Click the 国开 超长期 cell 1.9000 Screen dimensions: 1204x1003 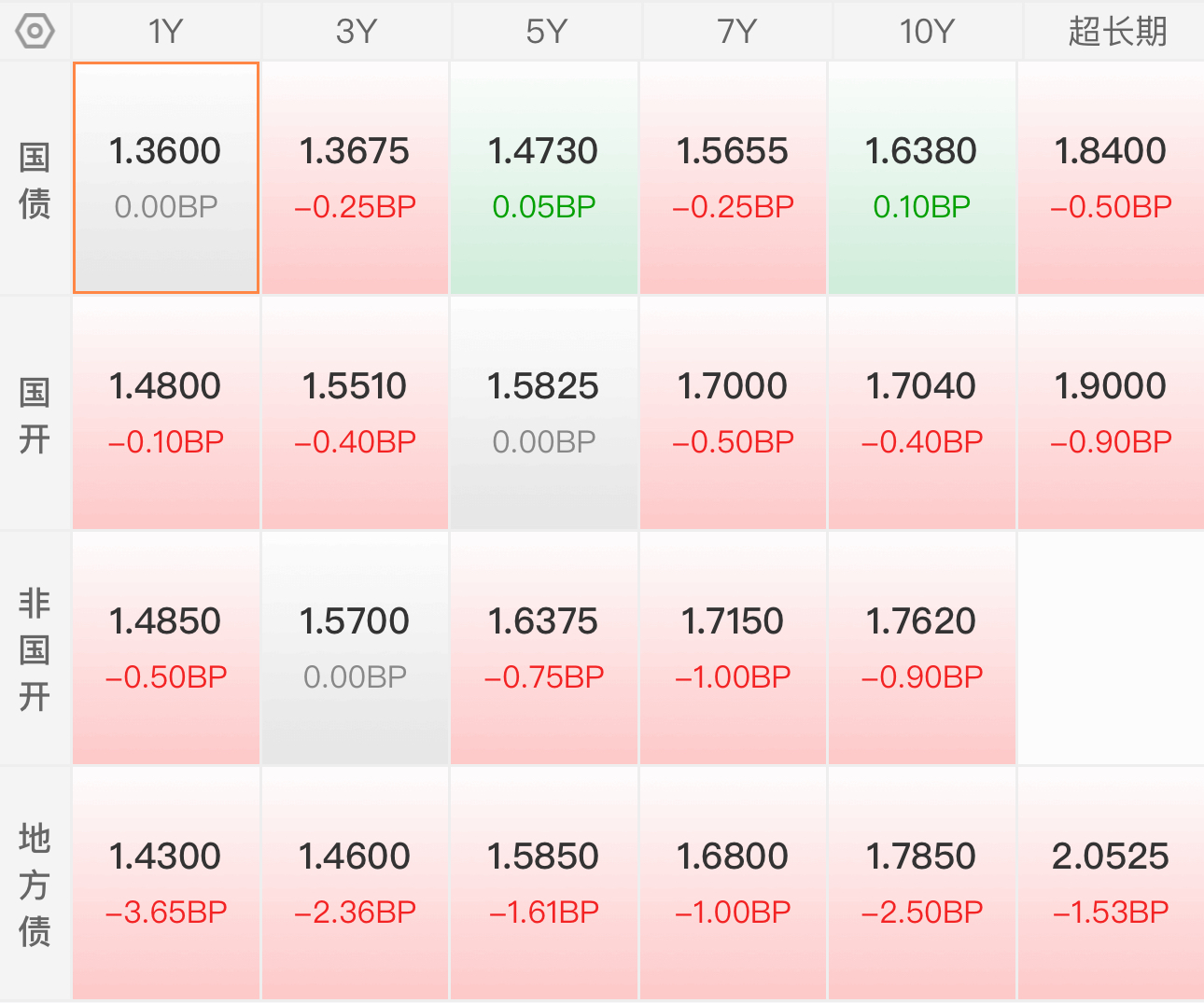1111,413
